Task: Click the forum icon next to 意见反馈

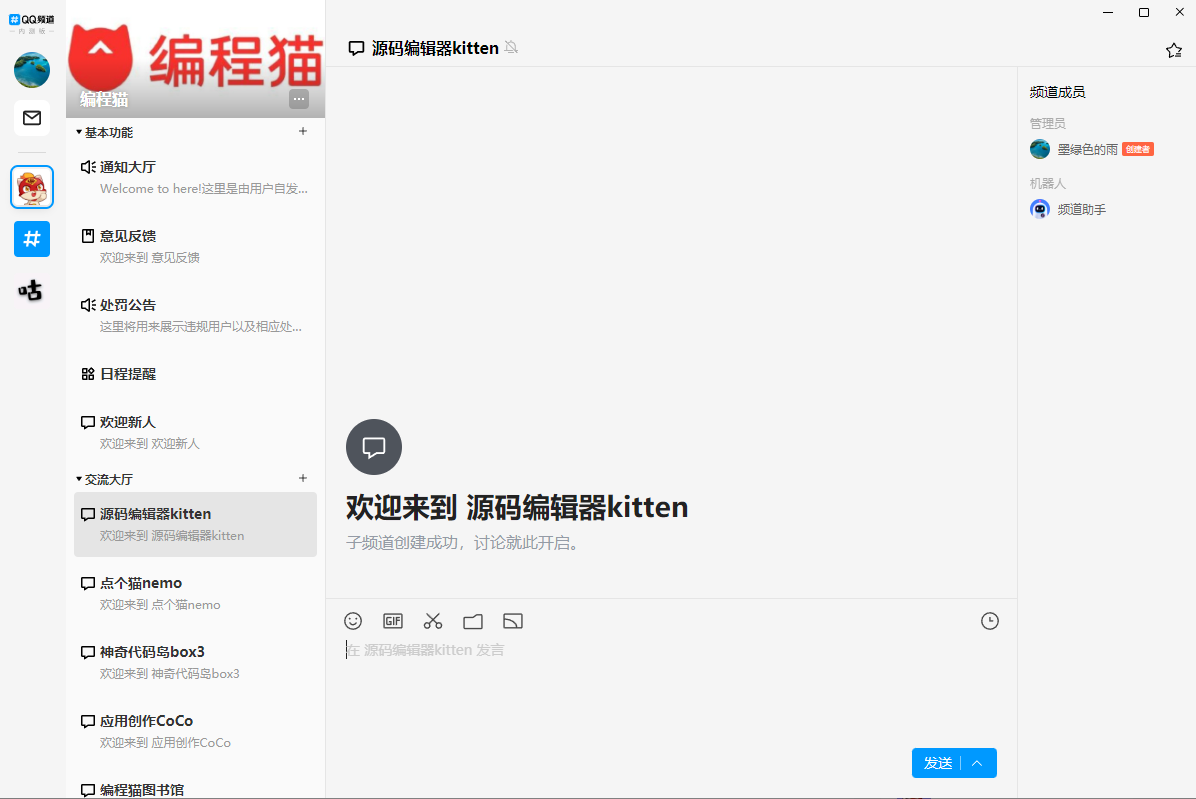Action: pyautogui.click(x=88, y=236)
